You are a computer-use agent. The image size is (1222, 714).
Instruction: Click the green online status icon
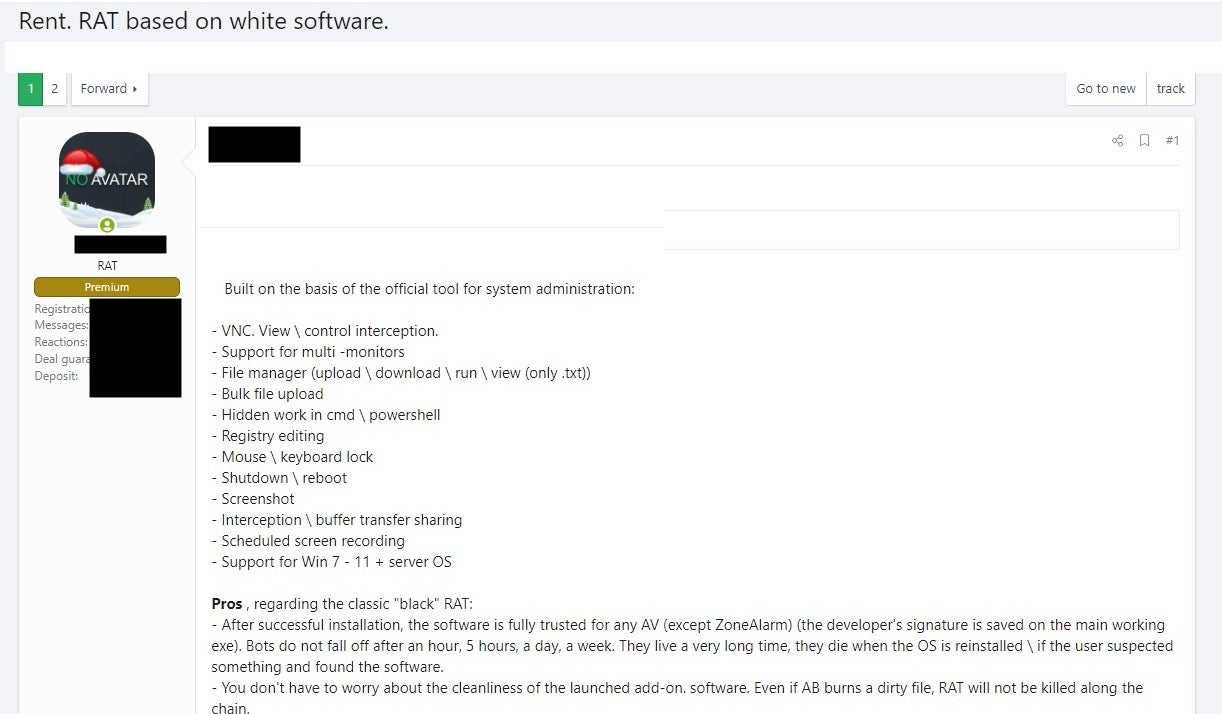pos(107,225)
